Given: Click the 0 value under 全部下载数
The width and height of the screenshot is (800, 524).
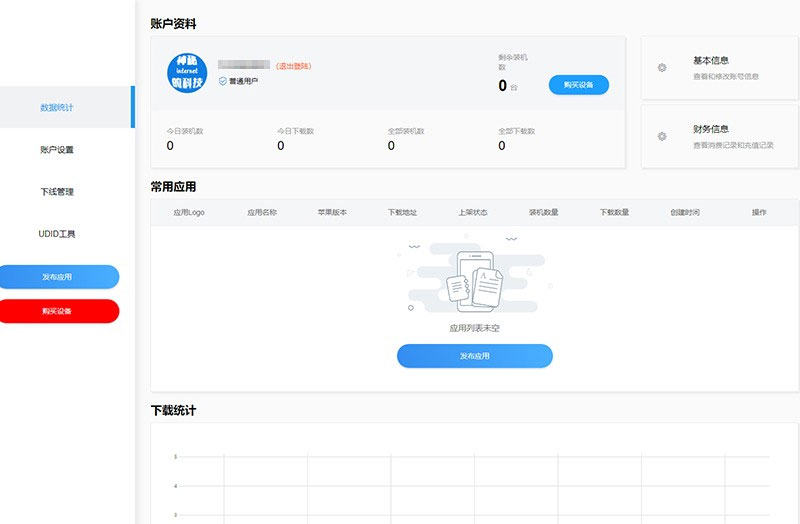Looking at the screenshot, I should (x=502, y=146).
